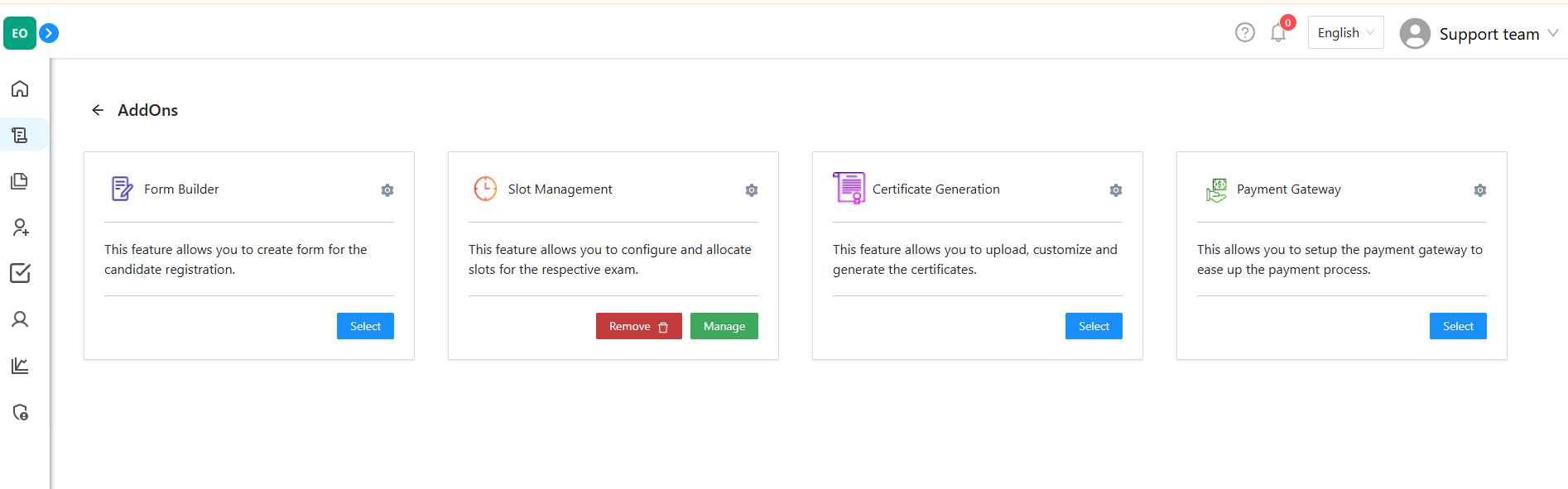Click the Slot Management gear icon
Screen dimensions: 1568x489
[752, 190]
